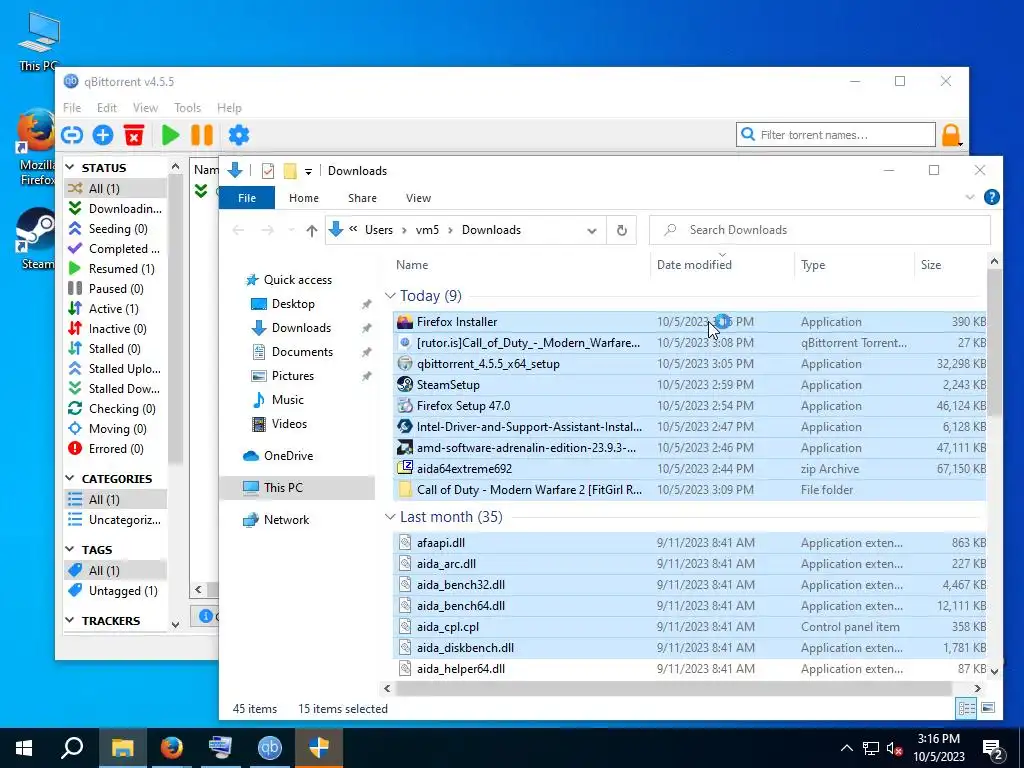Click the Explorer vertical scrollbar down arrow
Screen dimensions: 1024x768
pyautogui.click(x=994, y=671)
